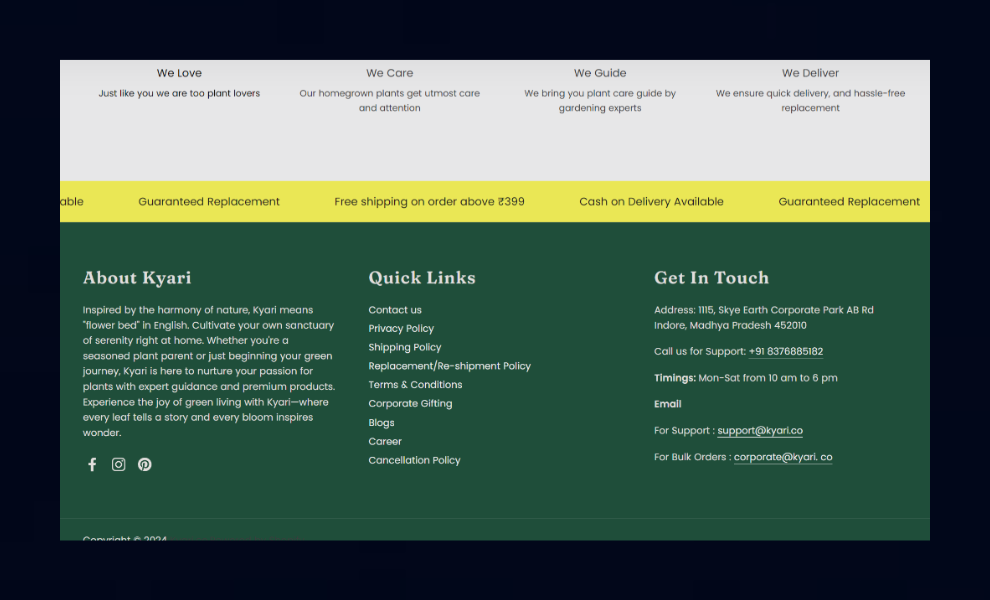Viewport: 990px width, 600px height.
Task: Open Kyari's Pinterest icon
Action: click(x=145, y=465)
